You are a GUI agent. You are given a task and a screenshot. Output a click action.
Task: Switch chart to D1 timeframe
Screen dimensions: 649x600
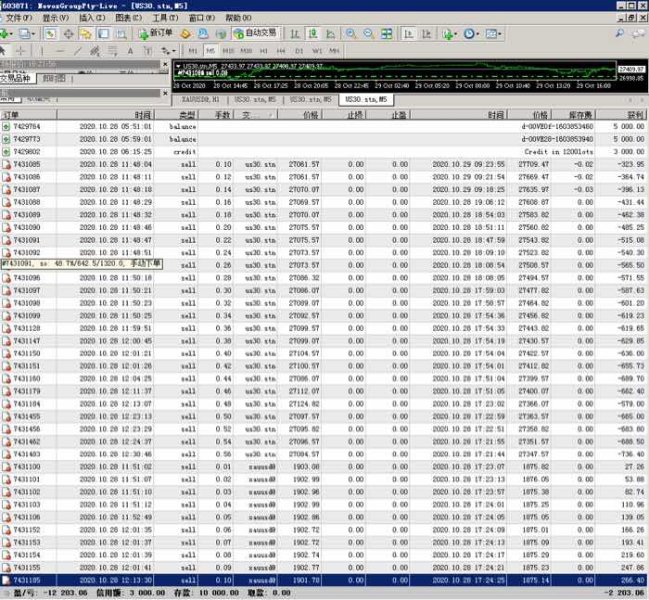(x=299, y=50)
